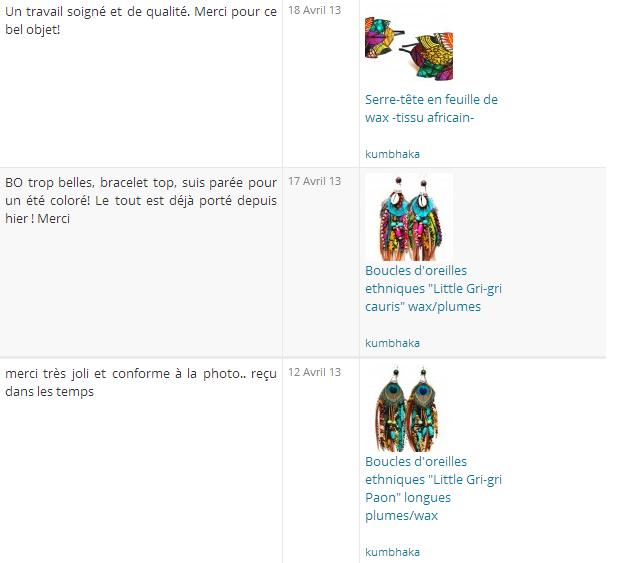The image size is (640, 563).
Task: Visit kumbhaka shop under the cauris earrings
Action: tap(392, 343)
